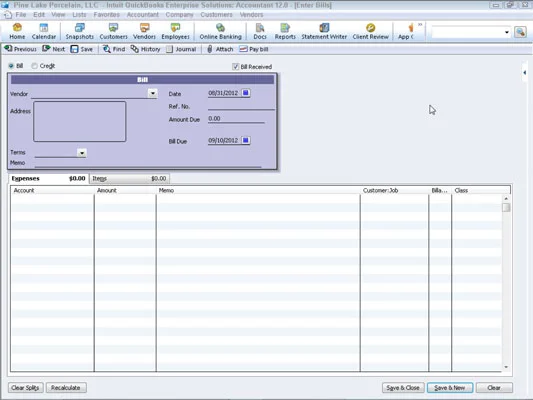Click the Amount column header
533x400 pixels.
[x=125, y=190]
